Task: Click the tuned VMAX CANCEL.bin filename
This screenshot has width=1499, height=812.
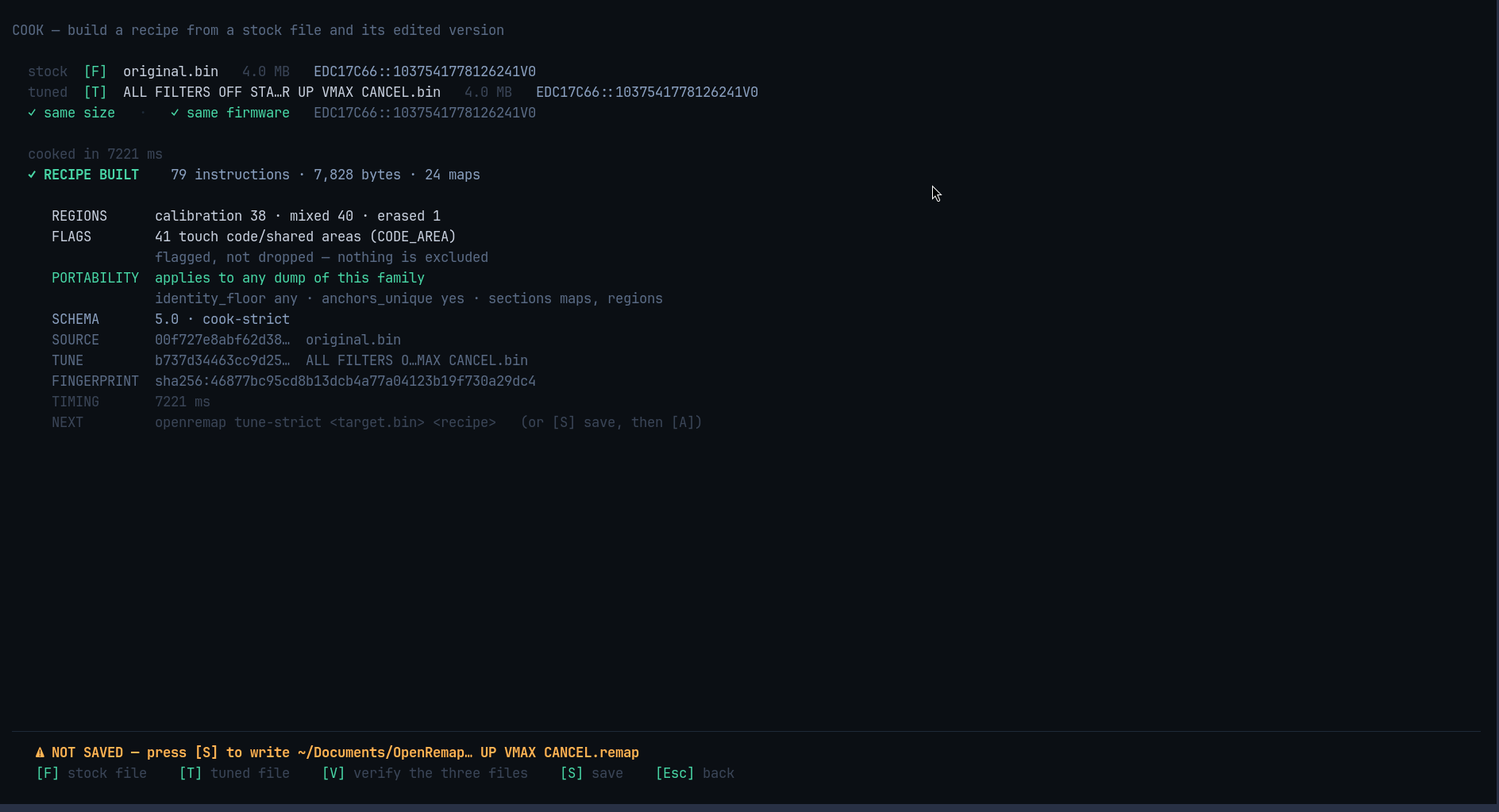Action: 282,92
